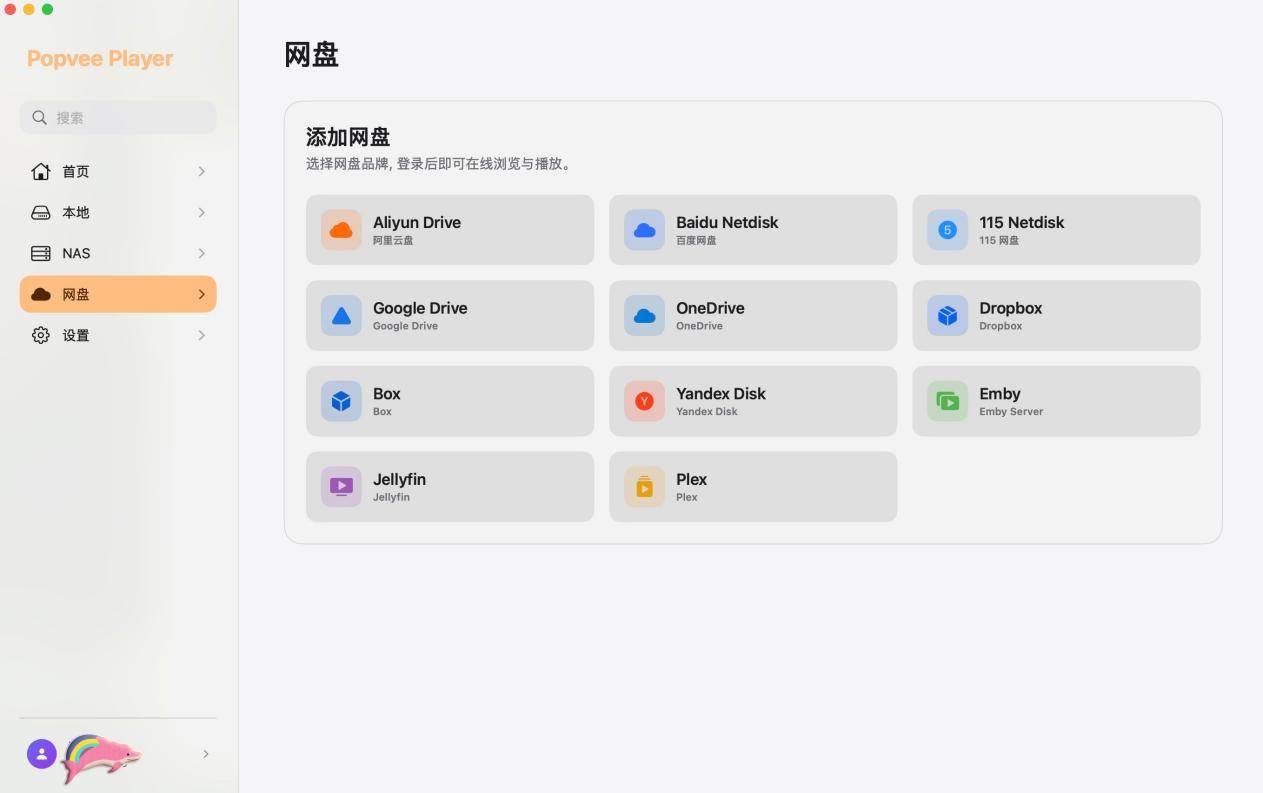Viewport: 1263px width, 793px height.
Task: Choose the Google Drive card
Action: pos(450,316)
